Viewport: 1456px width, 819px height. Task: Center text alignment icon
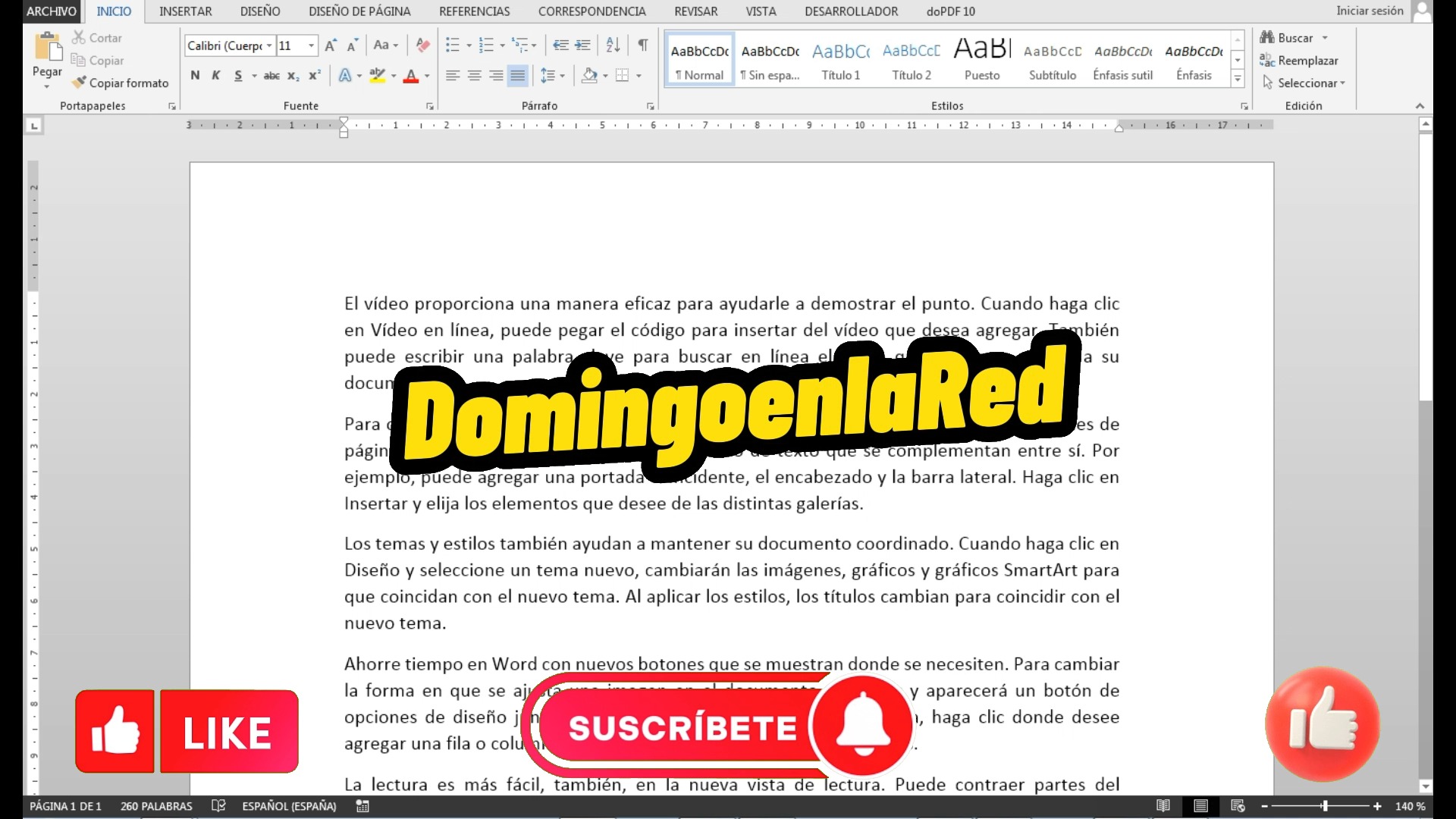[x=475, y=75]
